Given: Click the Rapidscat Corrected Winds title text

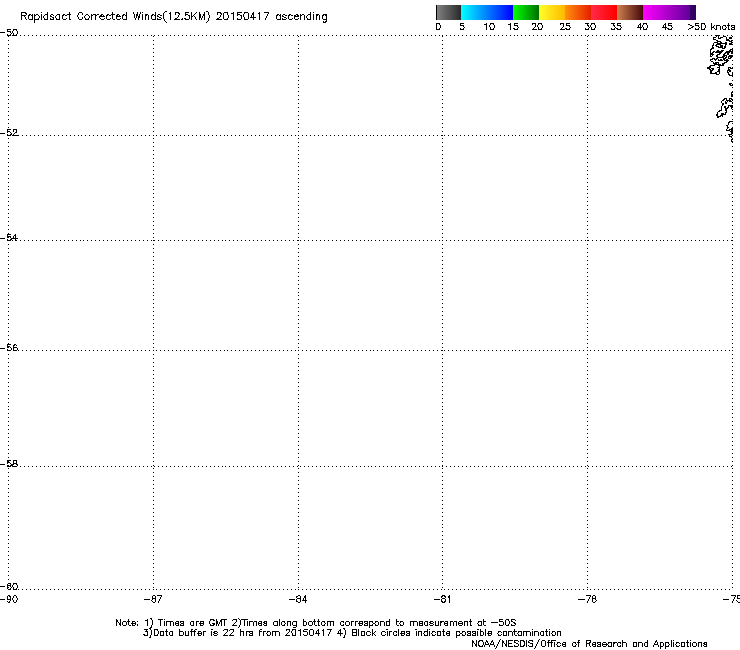Looking at the screenshot, I should pos(174,17).
